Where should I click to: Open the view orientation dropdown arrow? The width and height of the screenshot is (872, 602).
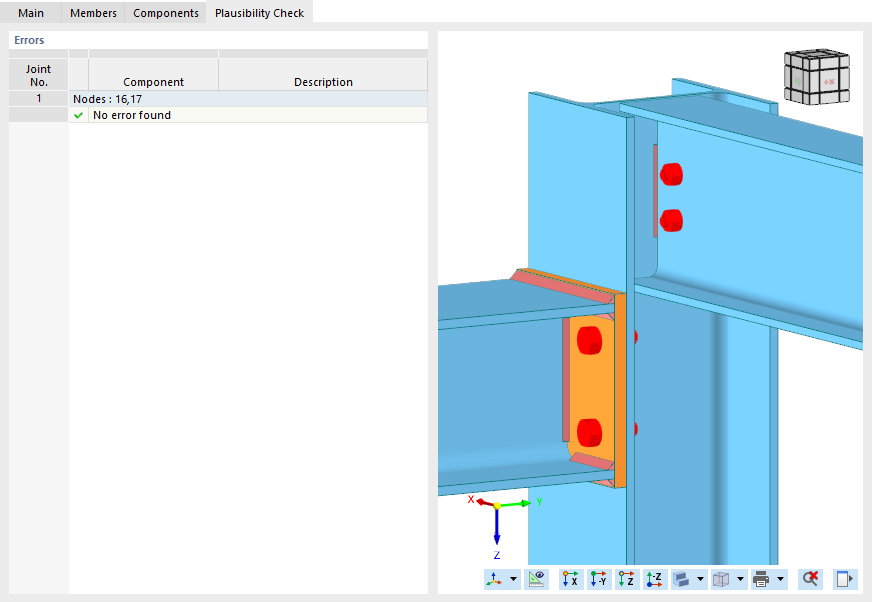click(x=512, y=579)
